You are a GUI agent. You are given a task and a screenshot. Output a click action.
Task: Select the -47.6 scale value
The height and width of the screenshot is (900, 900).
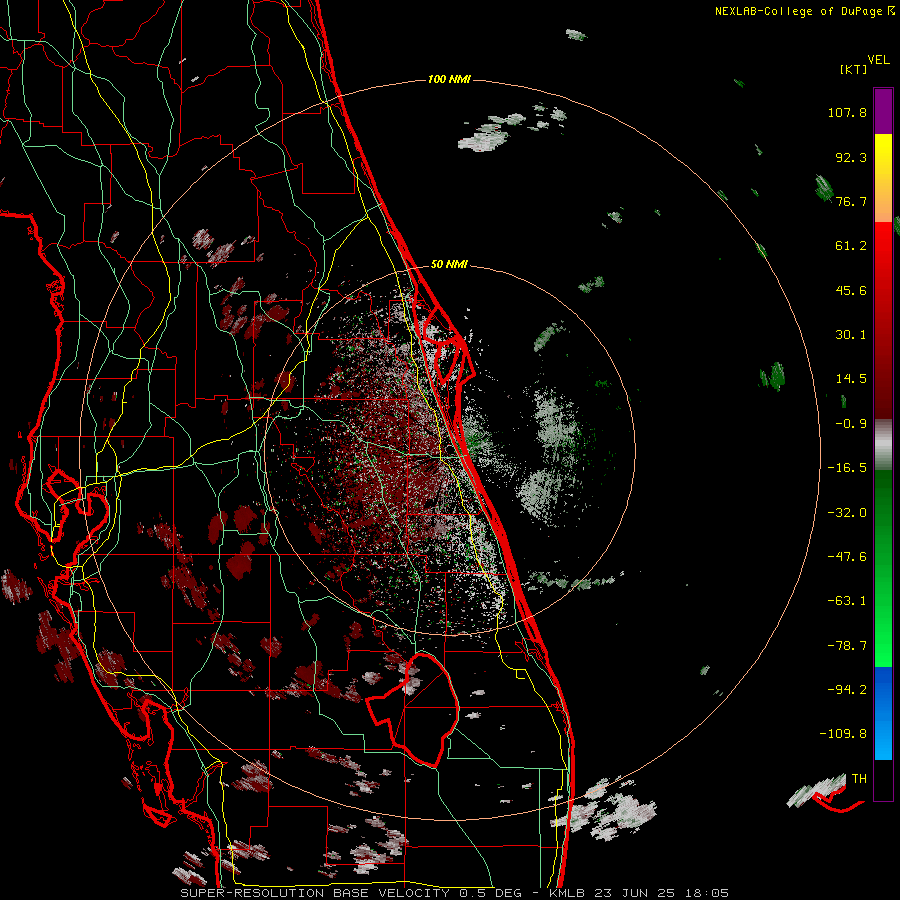coord(847,557)
